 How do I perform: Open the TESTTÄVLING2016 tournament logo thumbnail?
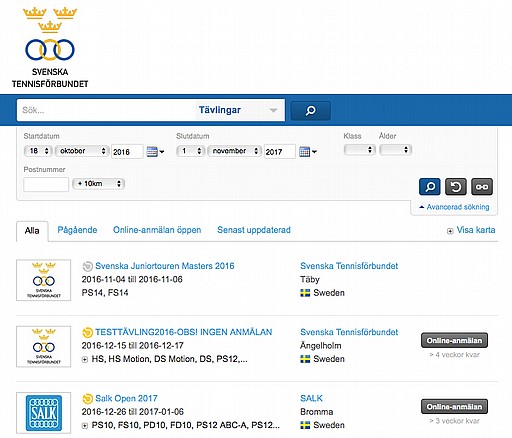[44, 346]
